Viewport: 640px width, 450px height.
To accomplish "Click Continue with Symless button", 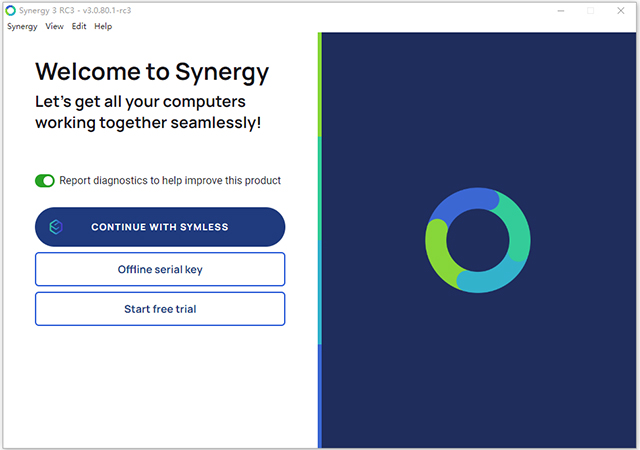I will [x=160, y=227].
